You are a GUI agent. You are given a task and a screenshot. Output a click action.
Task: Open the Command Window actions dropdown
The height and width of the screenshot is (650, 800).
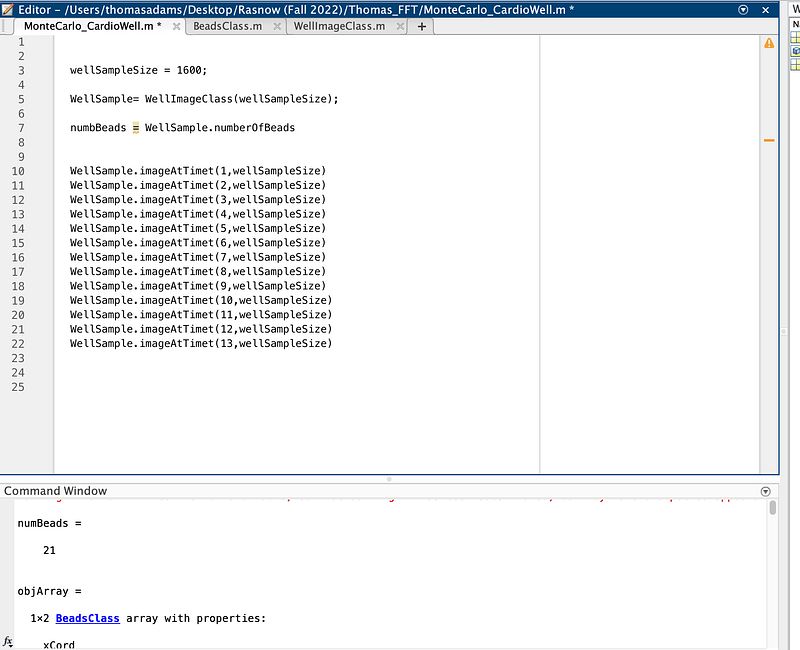(x=766, y=491)
